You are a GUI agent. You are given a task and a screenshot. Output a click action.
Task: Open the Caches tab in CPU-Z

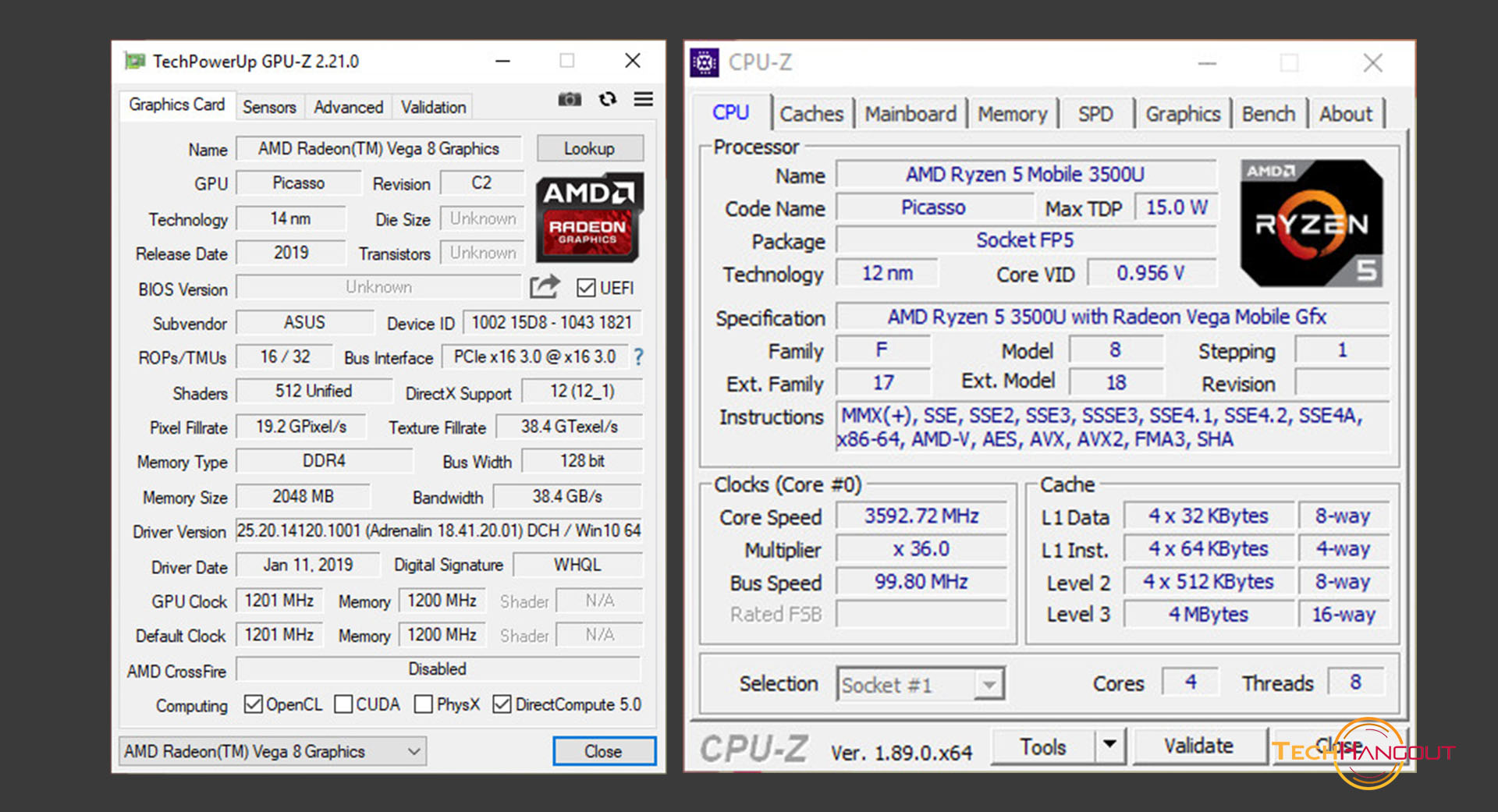point(811,114)
